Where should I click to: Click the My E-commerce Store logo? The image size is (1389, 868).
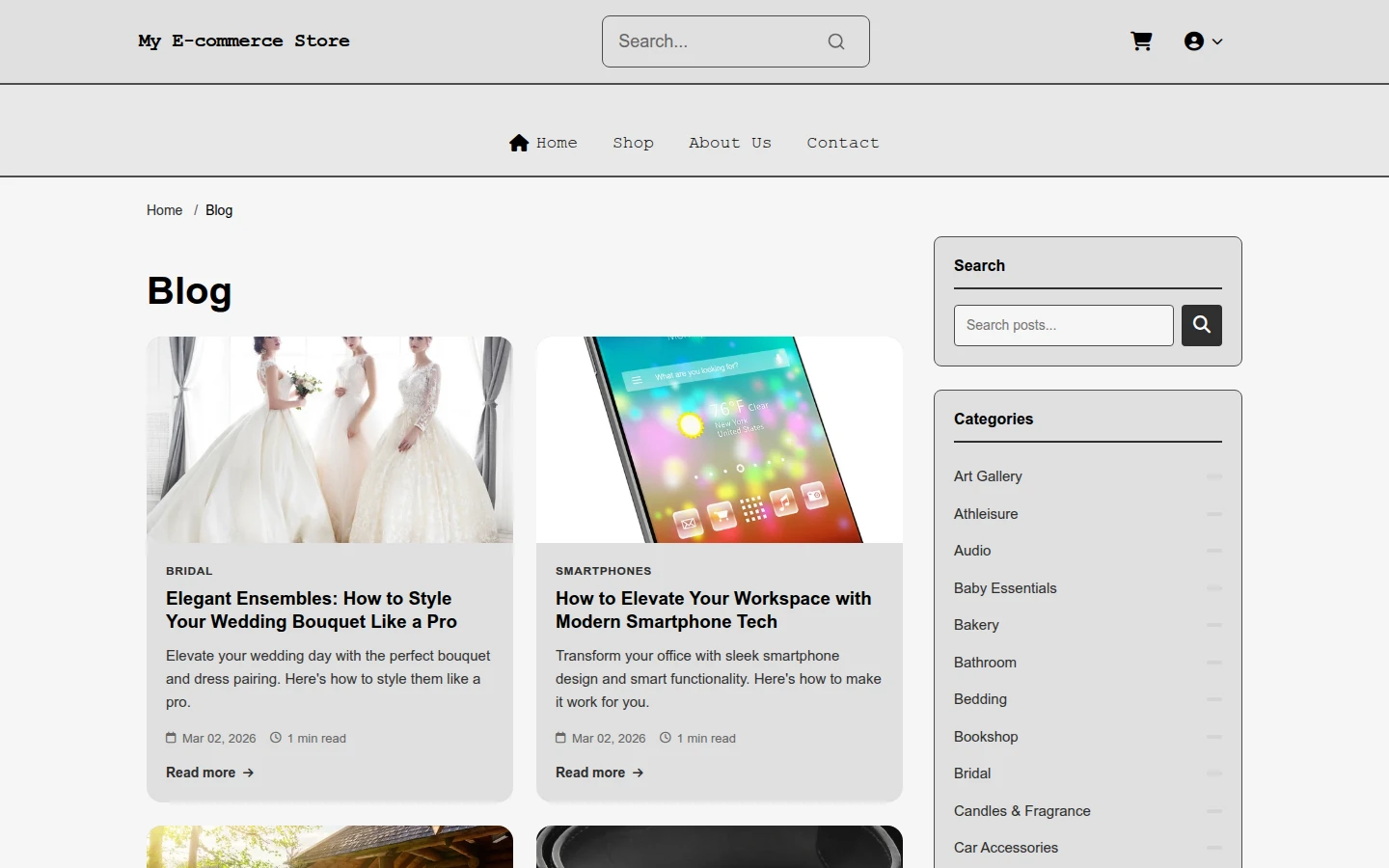[x=244, y=41]
